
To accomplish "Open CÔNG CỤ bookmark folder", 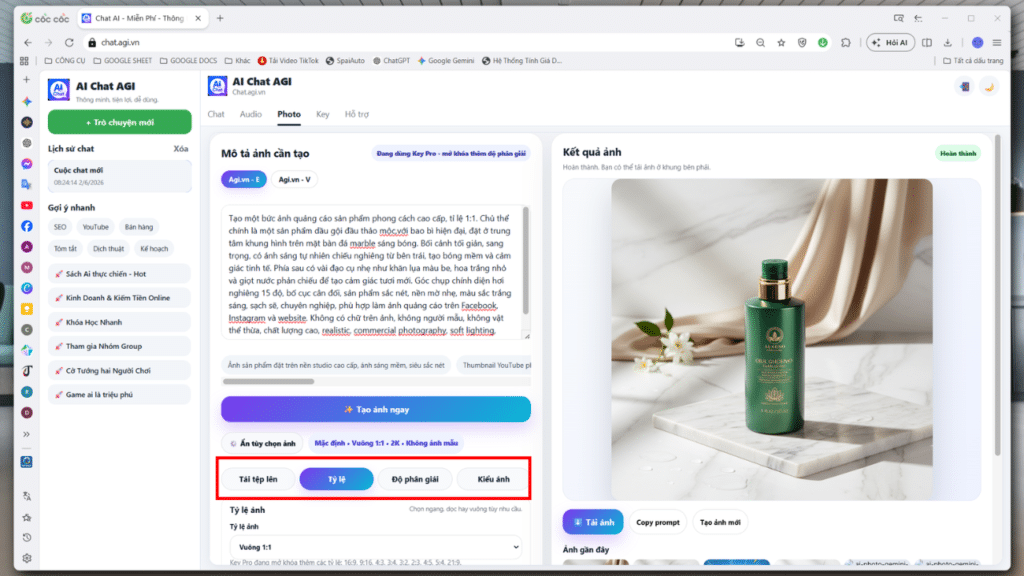I will click(65, 61).
